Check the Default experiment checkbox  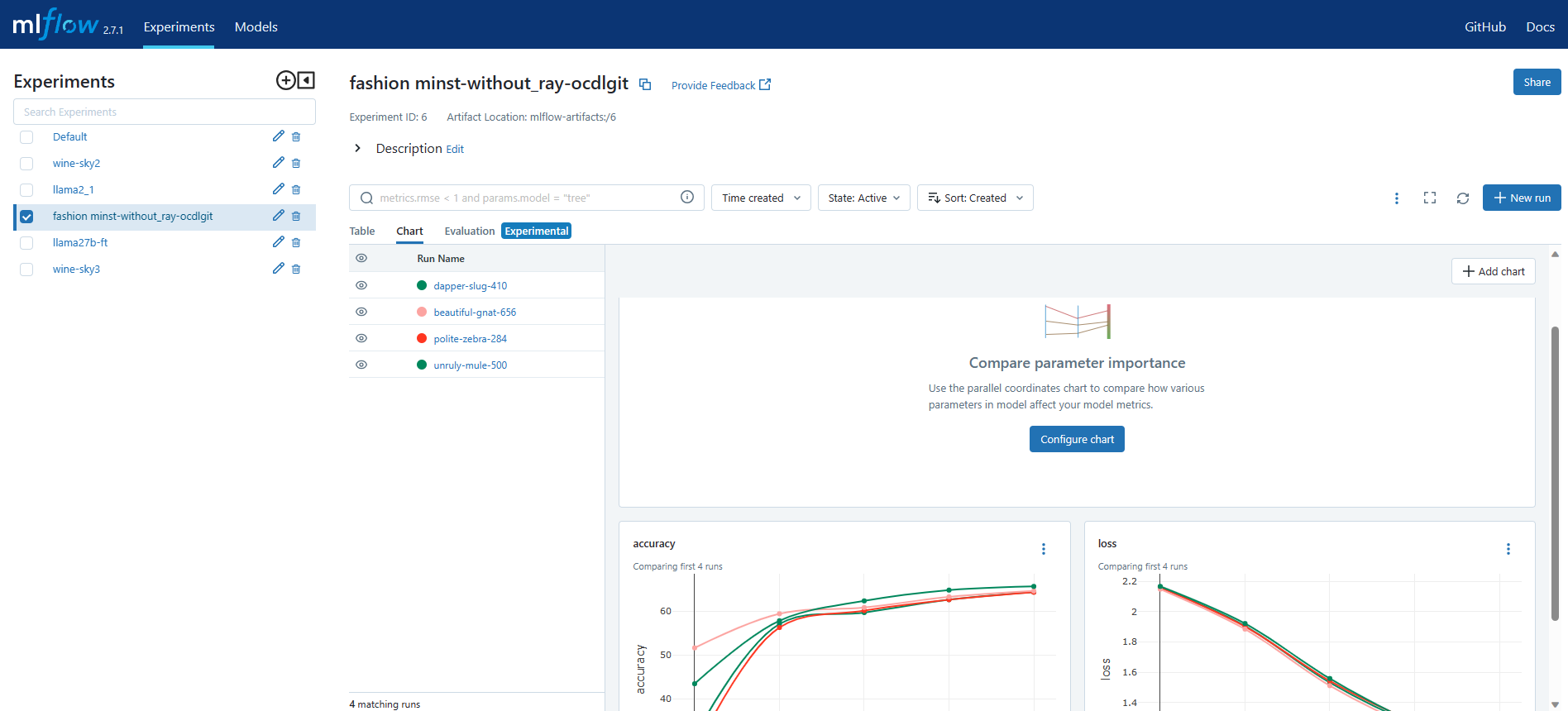(x=26, y=137)
